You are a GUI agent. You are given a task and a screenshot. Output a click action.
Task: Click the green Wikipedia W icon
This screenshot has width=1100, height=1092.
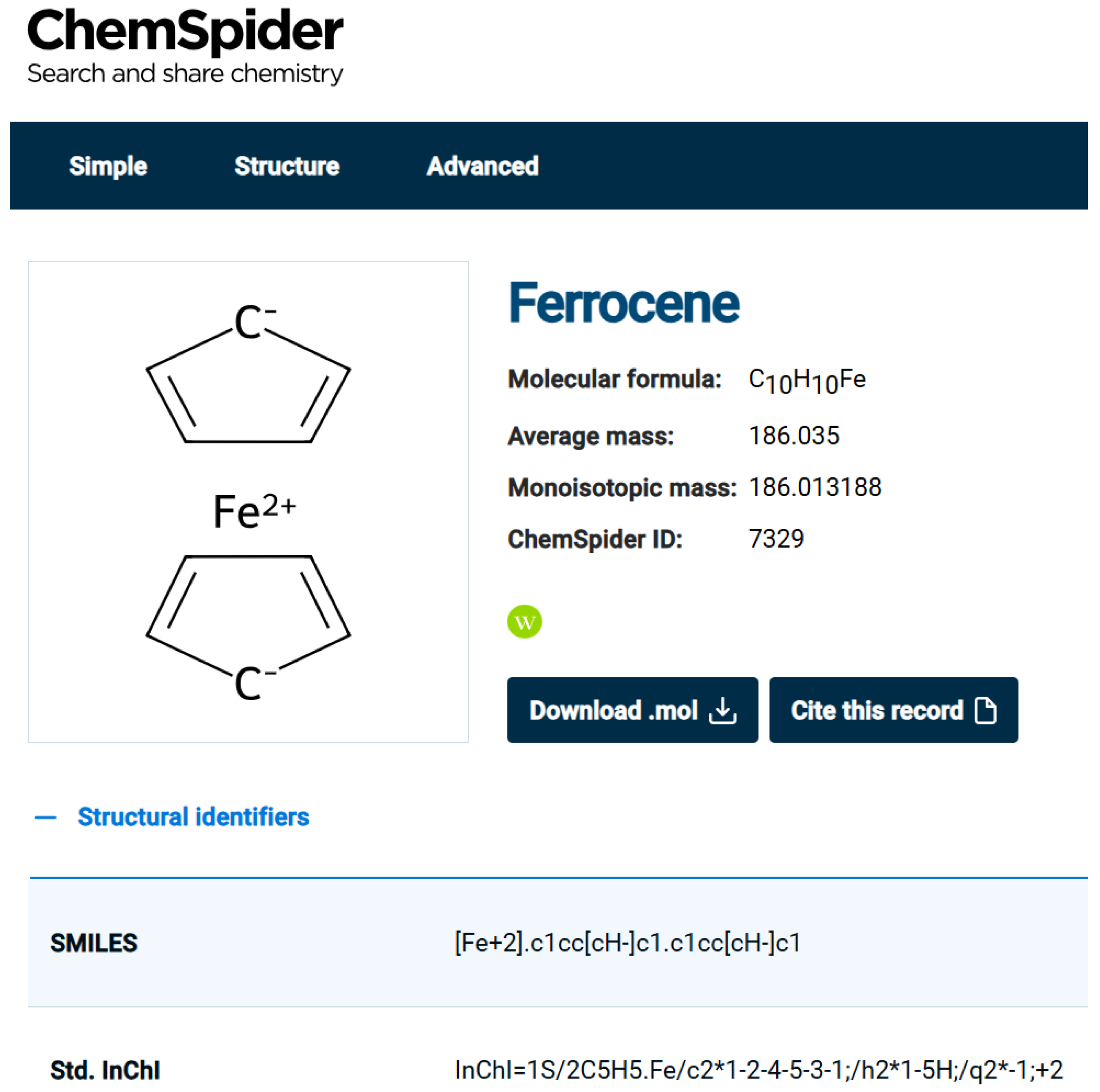click(x=524, y=622)
